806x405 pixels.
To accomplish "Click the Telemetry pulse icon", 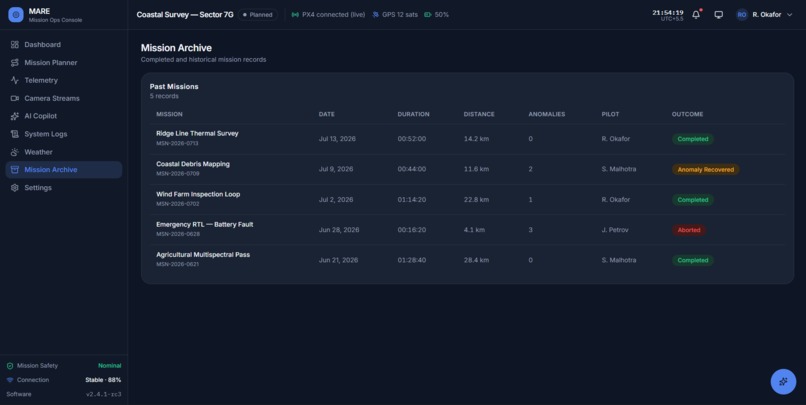I will [14, 80].
